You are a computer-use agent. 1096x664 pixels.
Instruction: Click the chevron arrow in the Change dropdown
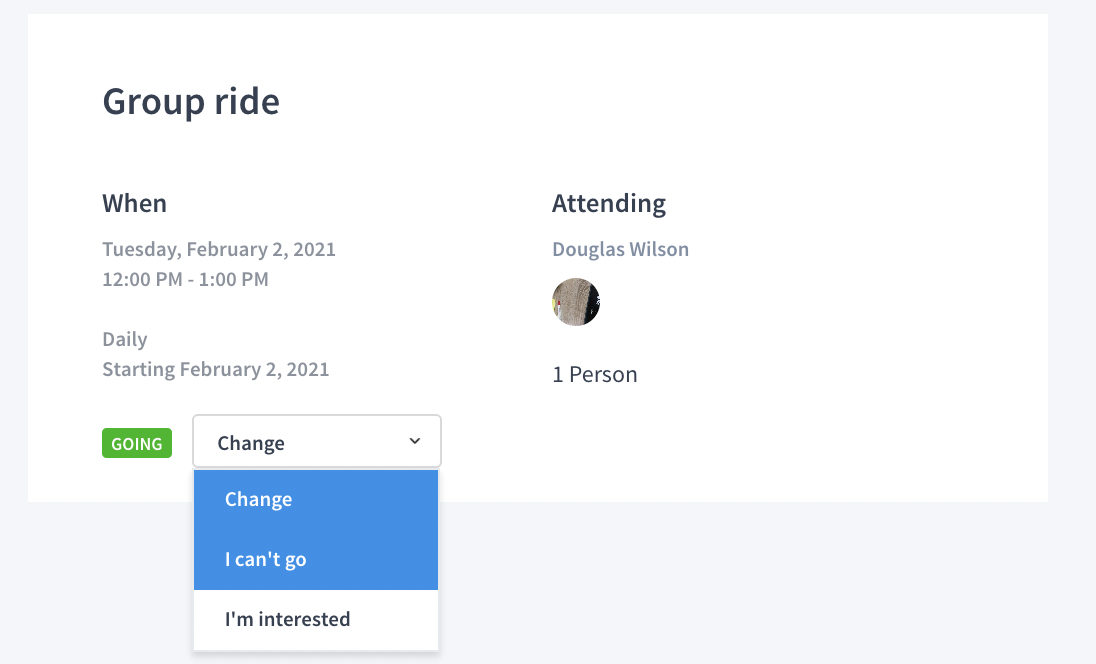pyautogui.click(x=414, y=441)
